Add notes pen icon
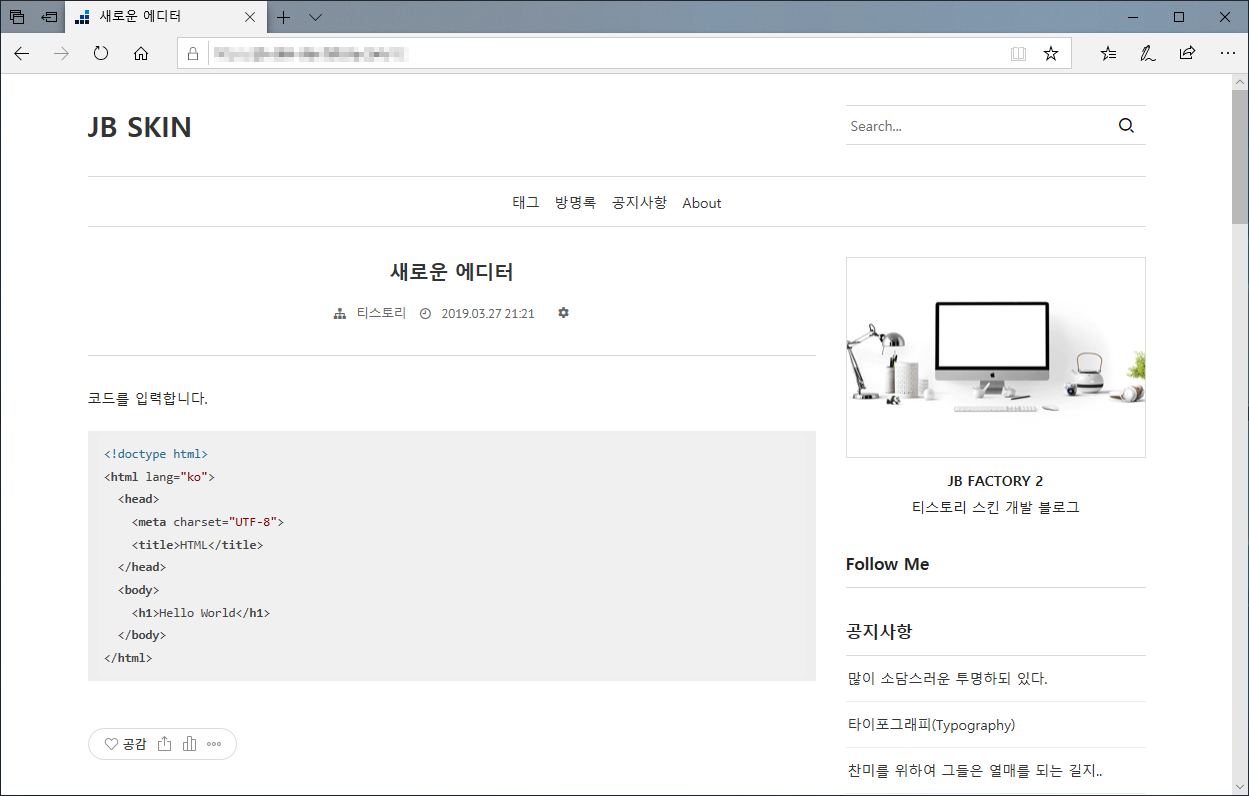The image size is (1249, 796). click(1148, 54)
